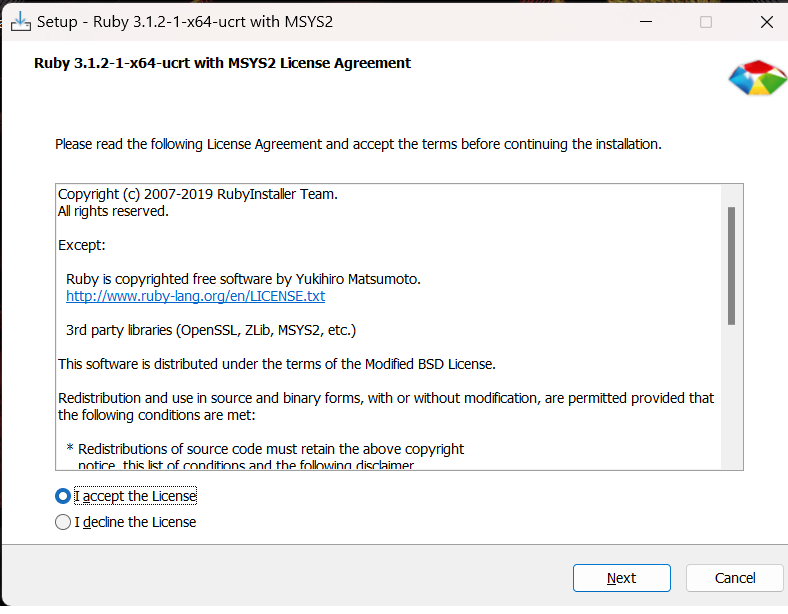Click the "All rights reserved." line
Image resolution: width=788 pixels, height=614 pixels.
[113, 211]
